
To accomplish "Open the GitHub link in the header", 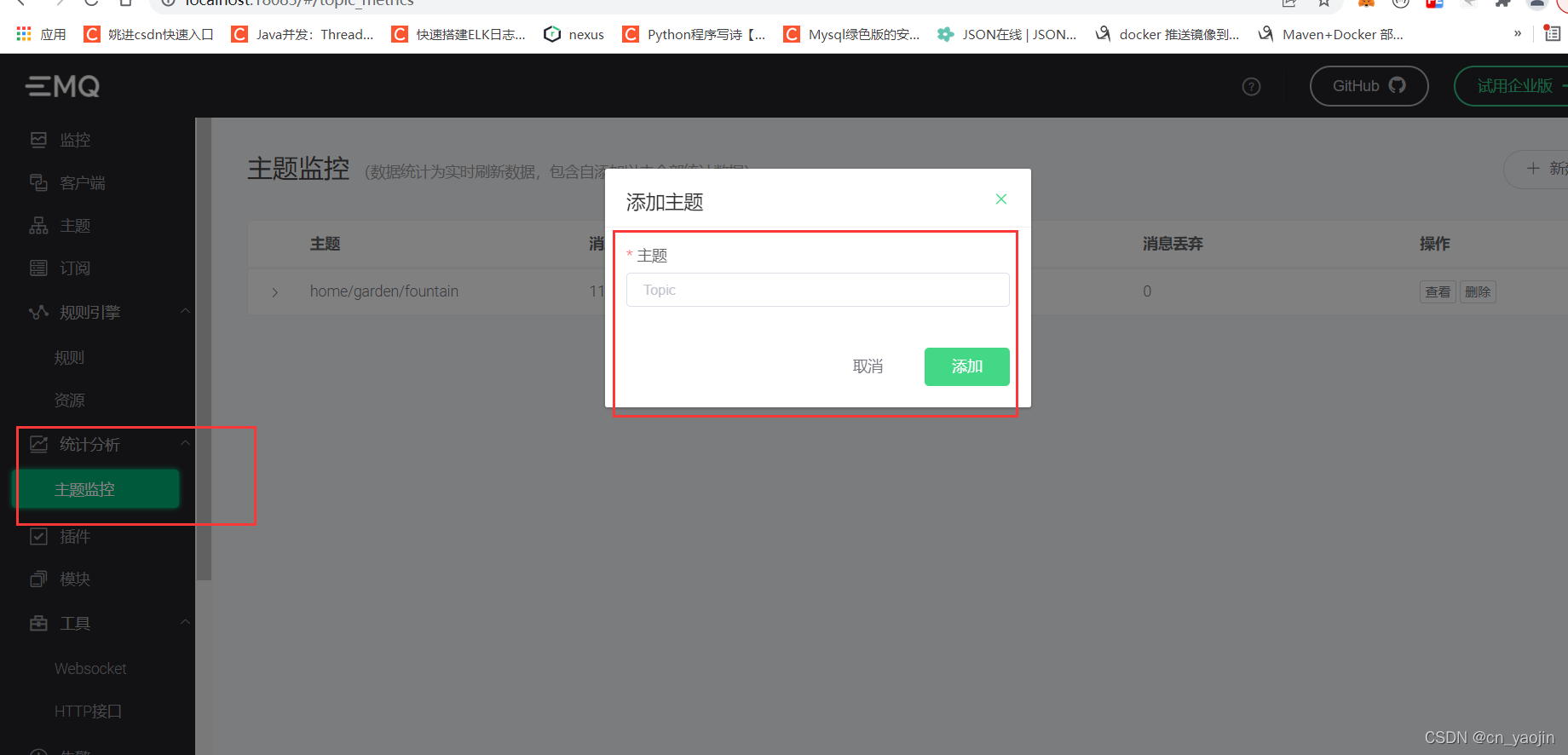I will coord(1369,86).
